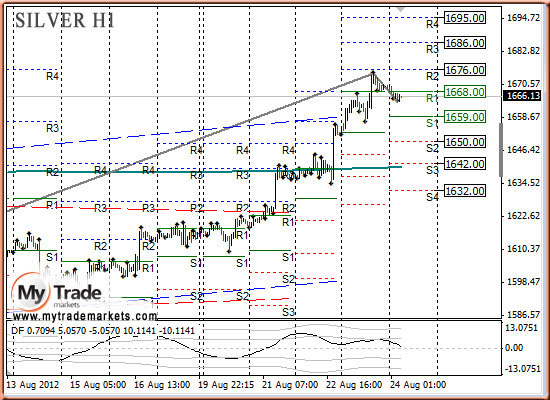The width and height of the screenshot is (550, 400).
Task: Select the green 1659.00 level box
Action: (465, 116)
